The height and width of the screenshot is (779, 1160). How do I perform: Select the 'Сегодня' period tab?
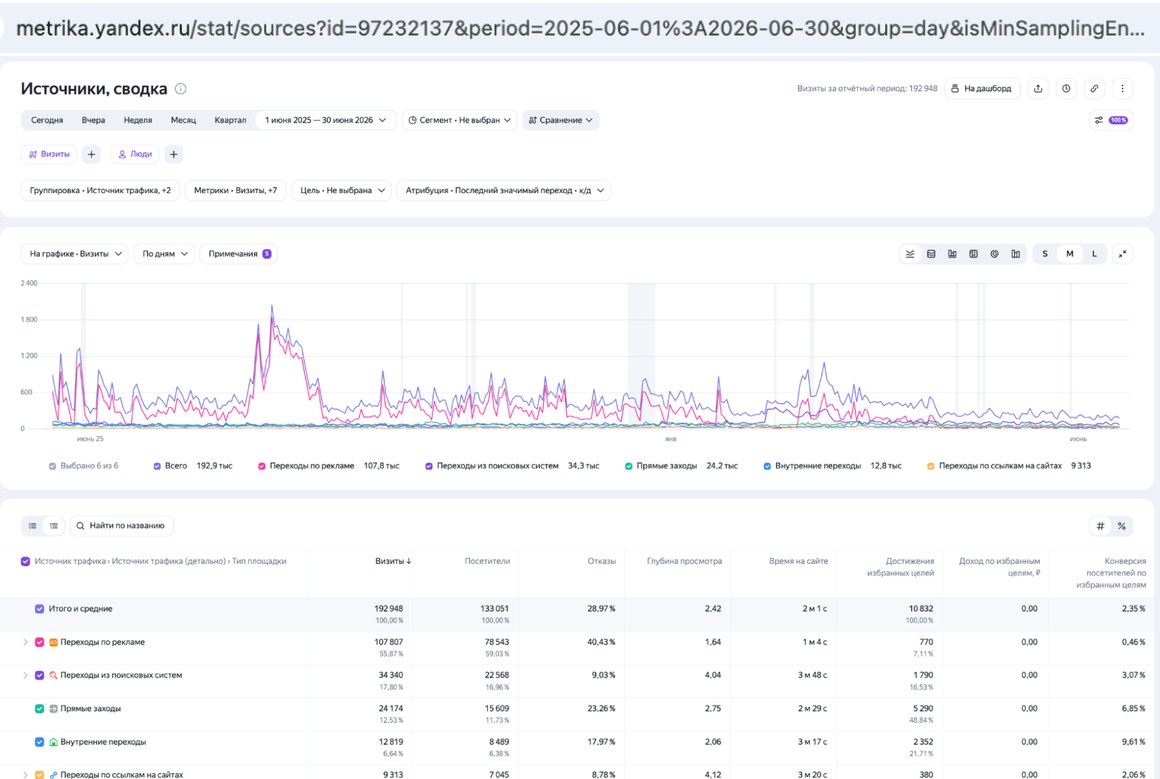(47, 120)
